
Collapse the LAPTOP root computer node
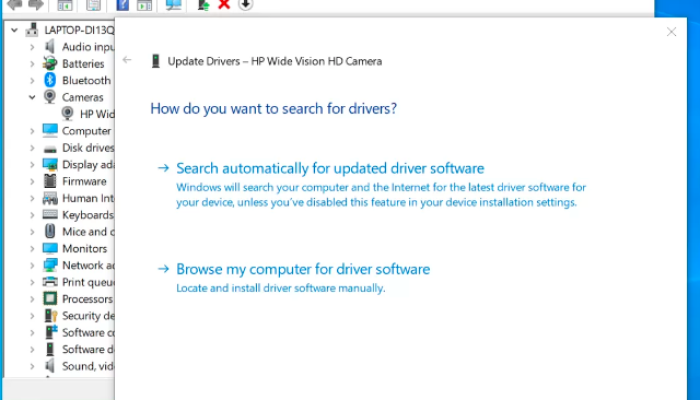pos(14,30)
